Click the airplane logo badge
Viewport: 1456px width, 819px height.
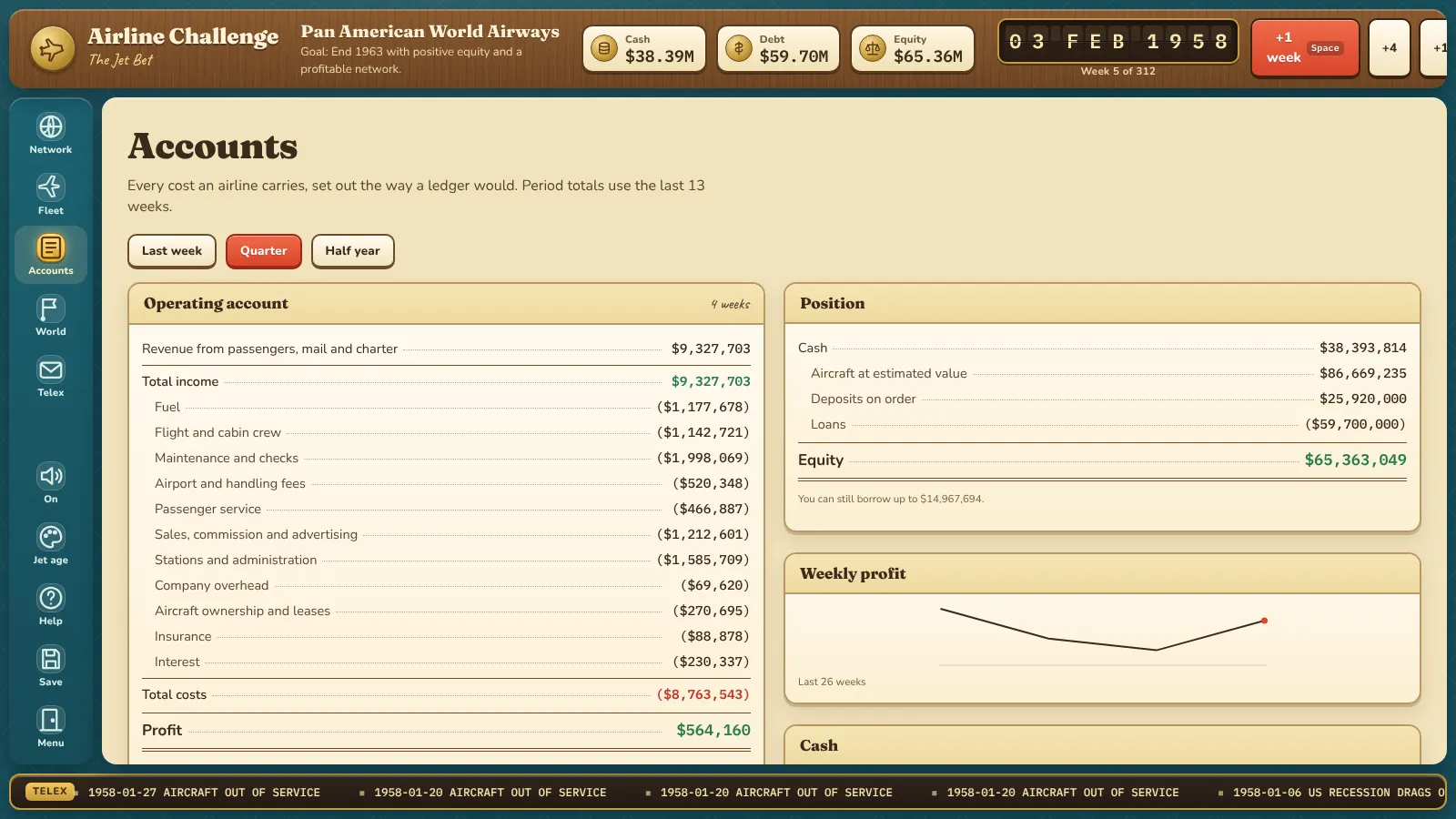(x=52, y=48)
